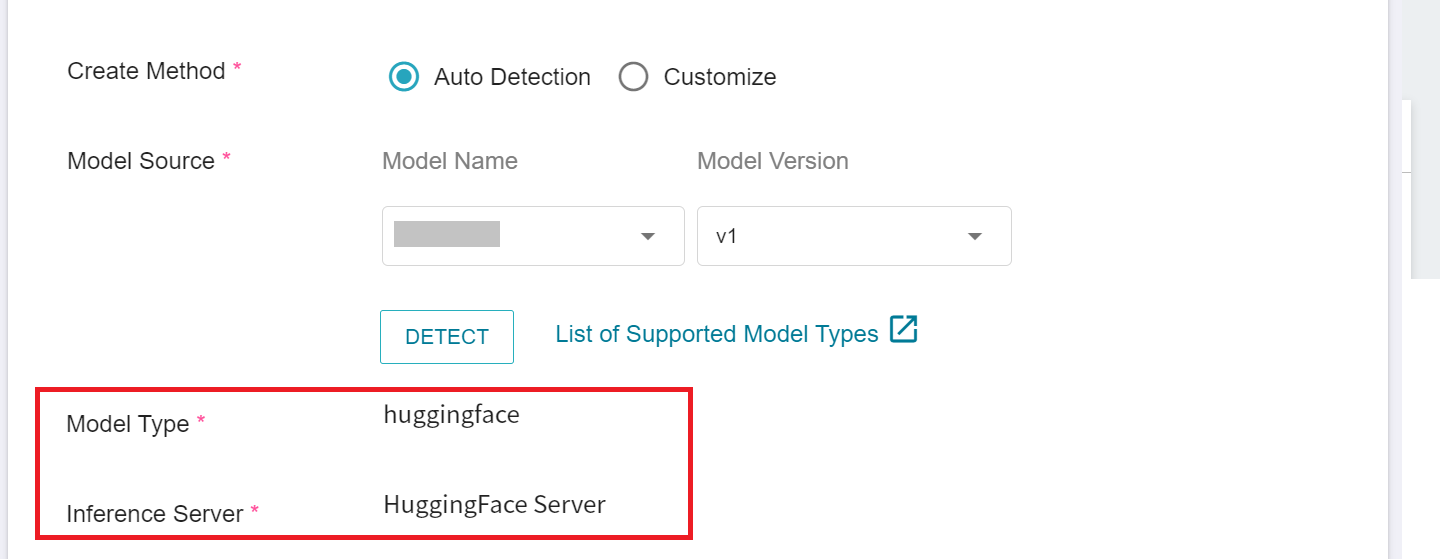Click the Model Type field label
The width and height of the screenshot is (1440, 559).
click(128, 424)
